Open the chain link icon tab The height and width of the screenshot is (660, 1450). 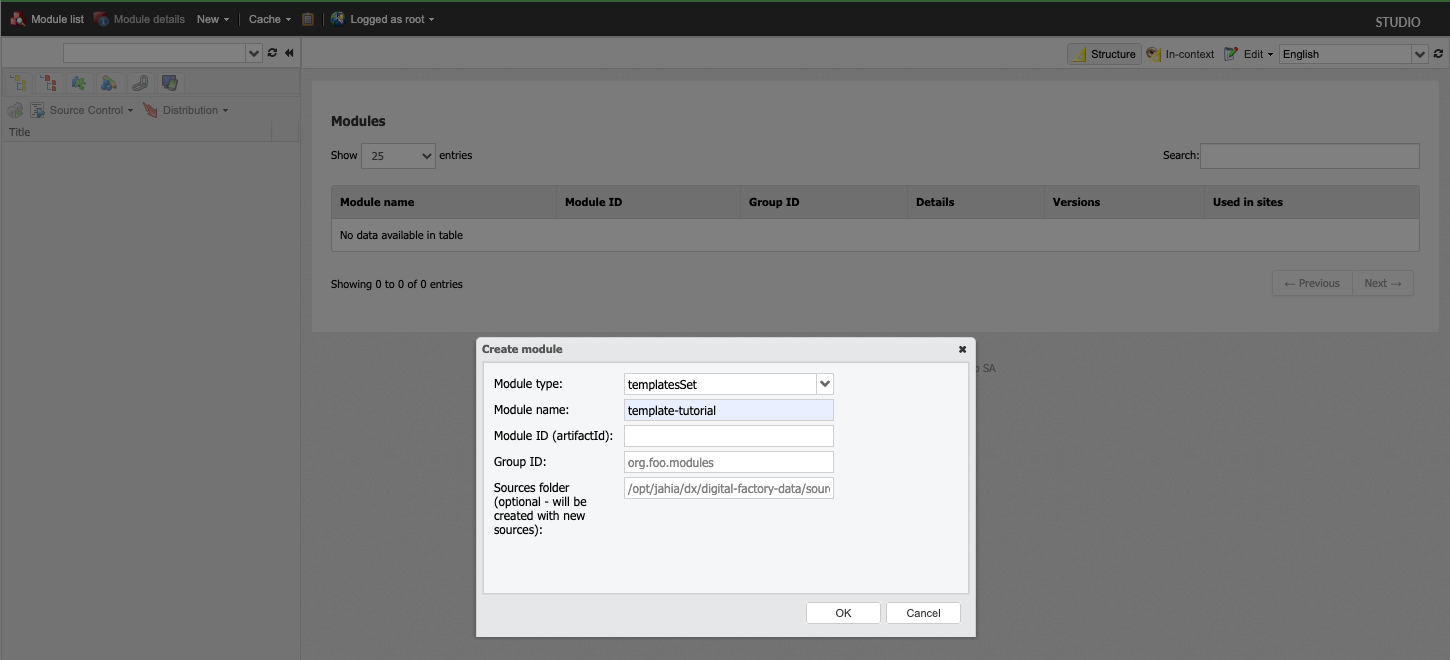(x=140, y=83)
